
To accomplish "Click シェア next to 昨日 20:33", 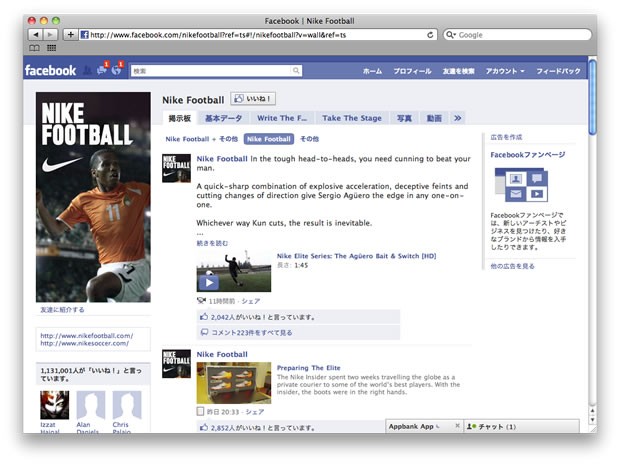I will tap(255, 412).
